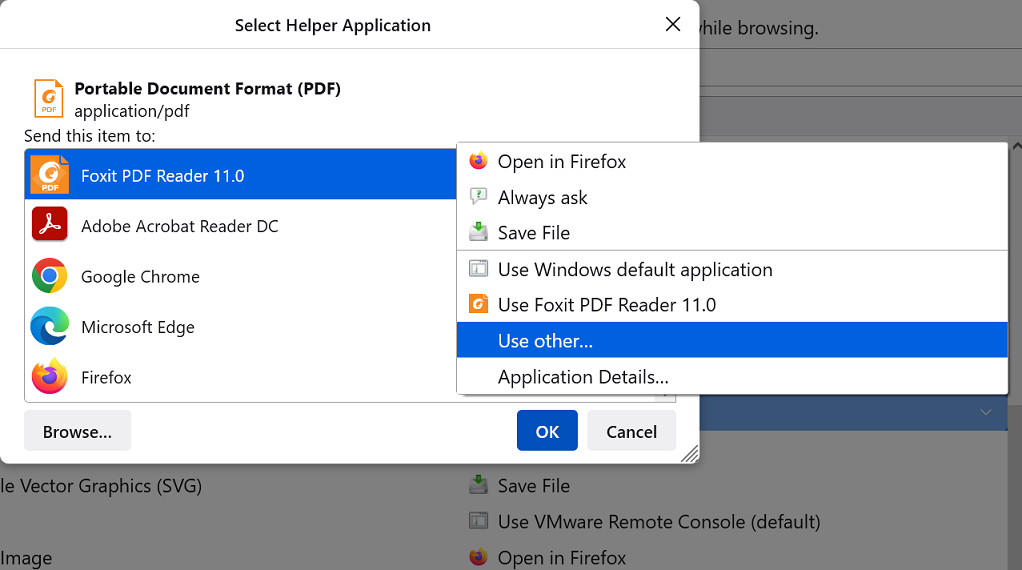Click Use VMware Remote Console (default) action
The width and height of the screenshot is (1022, 570).
(659, 522)
